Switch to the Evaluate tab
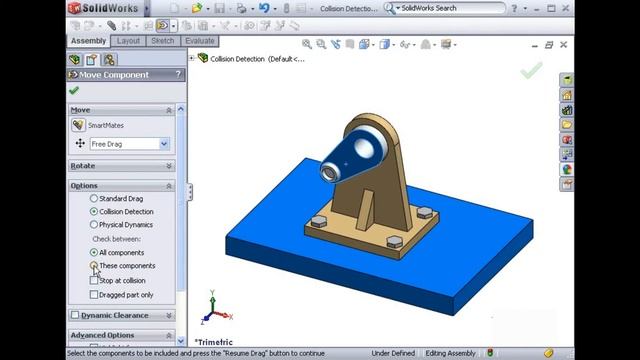 [200, 41]
